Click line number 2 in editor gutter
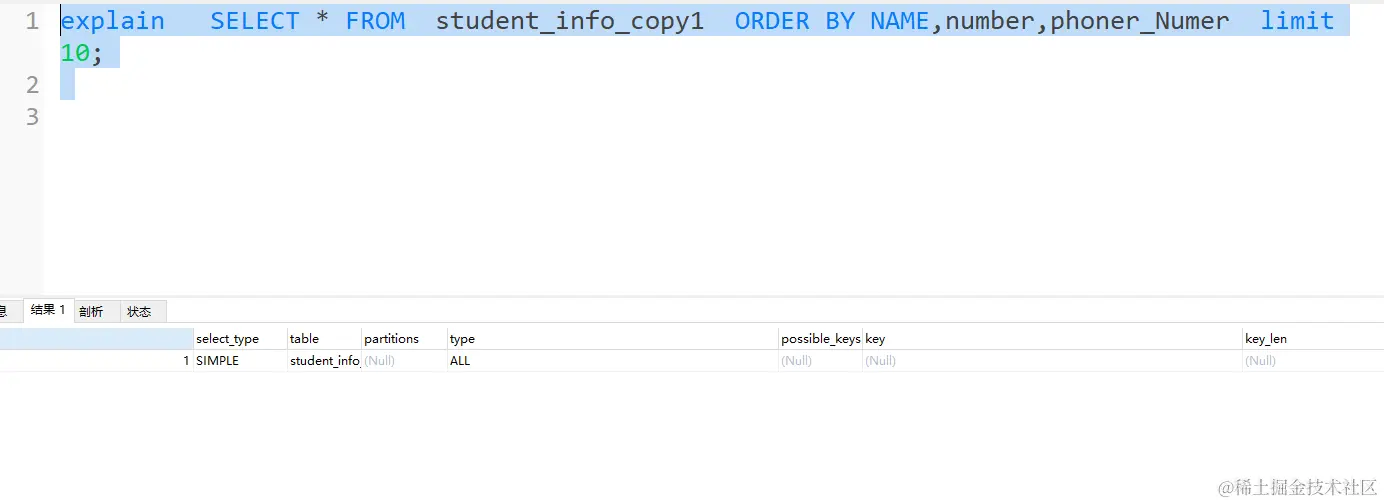Image resolution: width=1384 pixels, height=504 pixels. coord(32,85)
